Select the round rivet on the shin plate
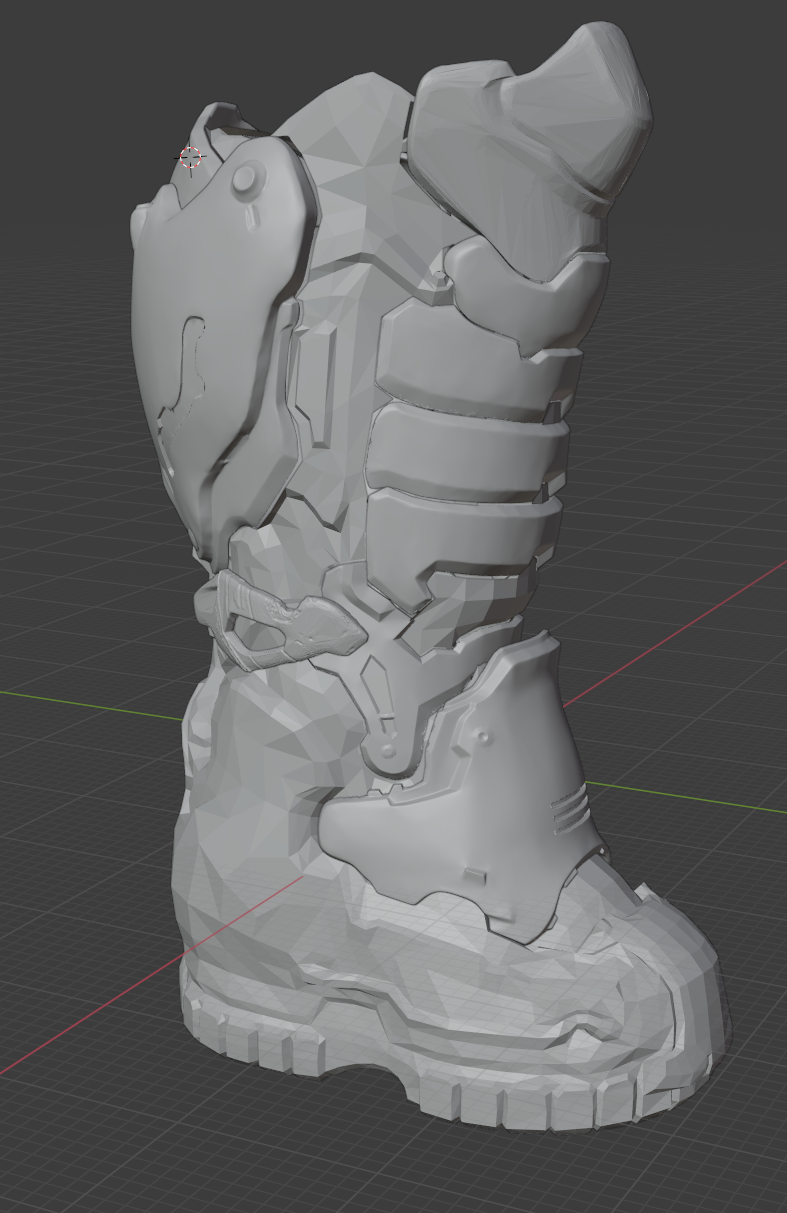The height and width of the screenshot is (1213, 787). click(x=244, y=179)
